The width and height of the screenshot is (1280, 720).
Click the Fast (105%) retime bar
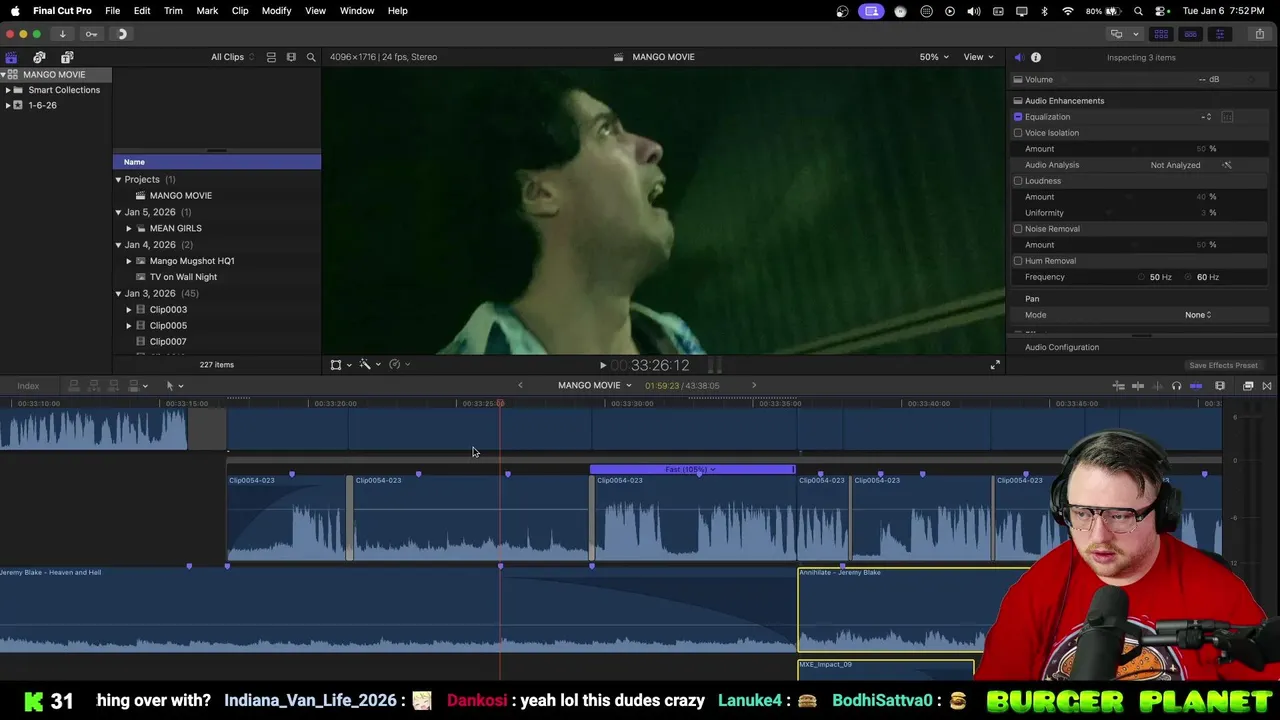(692, 469)
